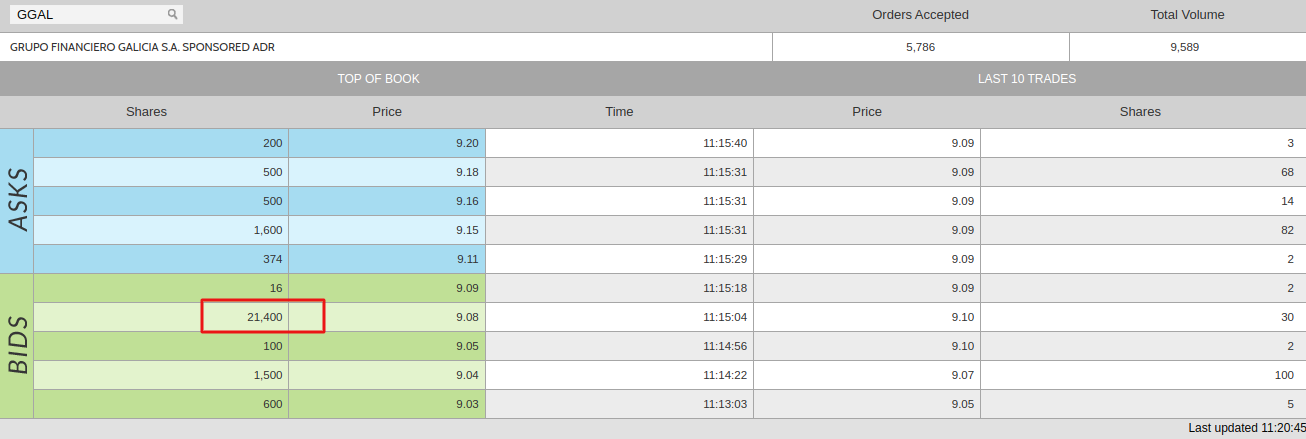Click the search magnifier icon
The width and height of the screenshot is (1306, 439).
[172, 14]
